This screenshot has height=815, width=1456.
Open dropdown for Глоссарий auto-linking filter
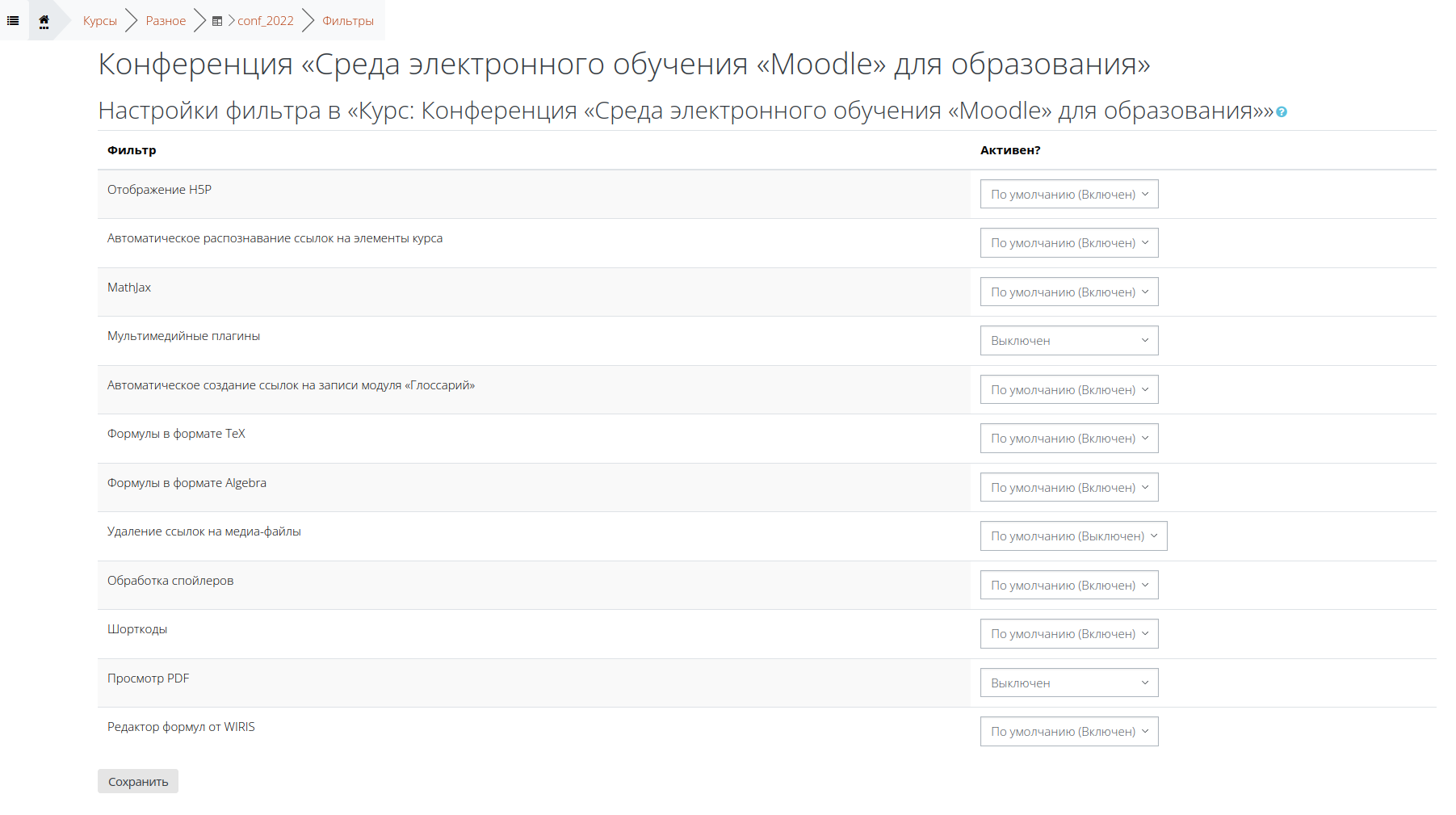[x=1069, y=389]
